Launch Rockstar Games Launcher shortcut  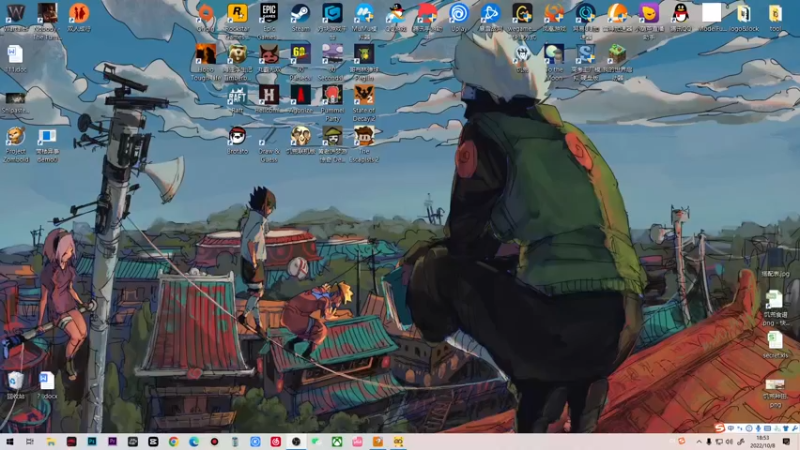pyautogui.click(x=237, y=13)
